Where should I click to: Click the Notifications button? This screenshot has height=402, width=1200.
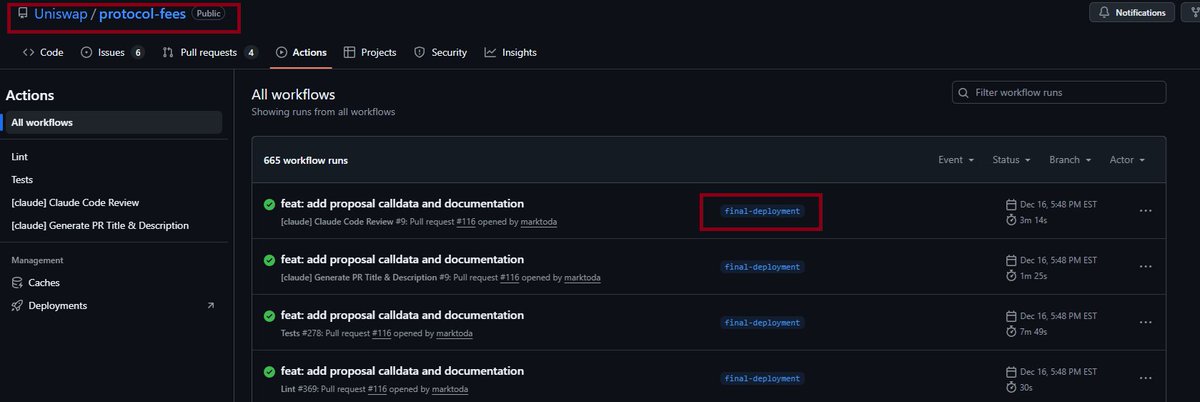coord(1132,13)
